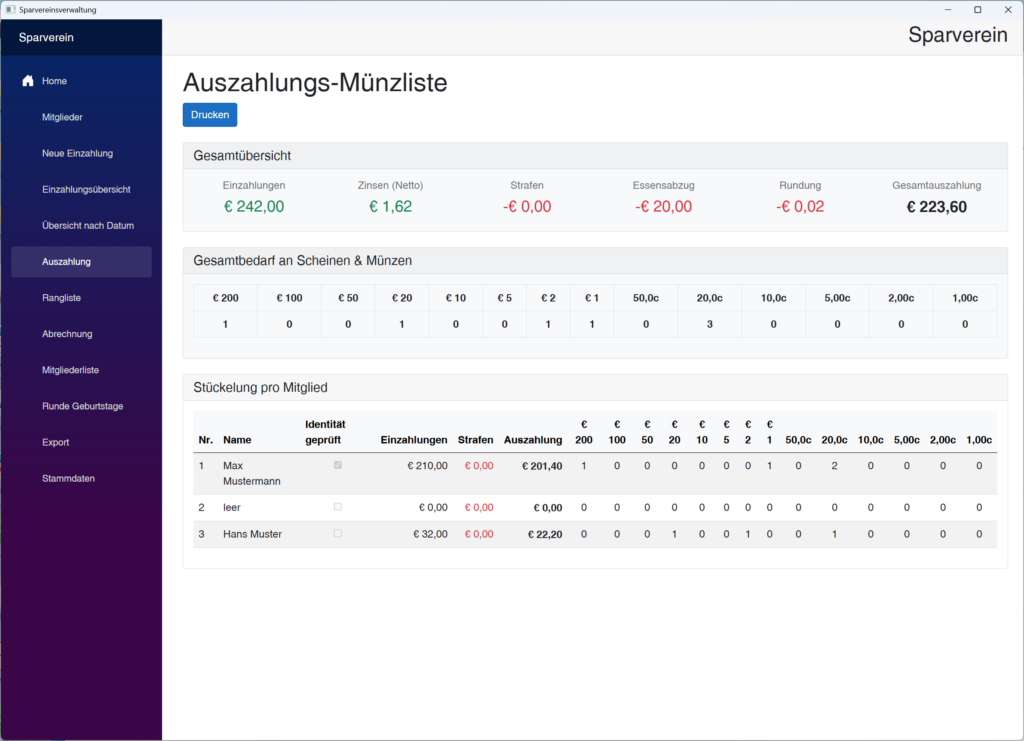This screenshot has width=1024, height=741.
Task: Toggle identity checkbox for Max Mustermann
Action: [338, 465]
